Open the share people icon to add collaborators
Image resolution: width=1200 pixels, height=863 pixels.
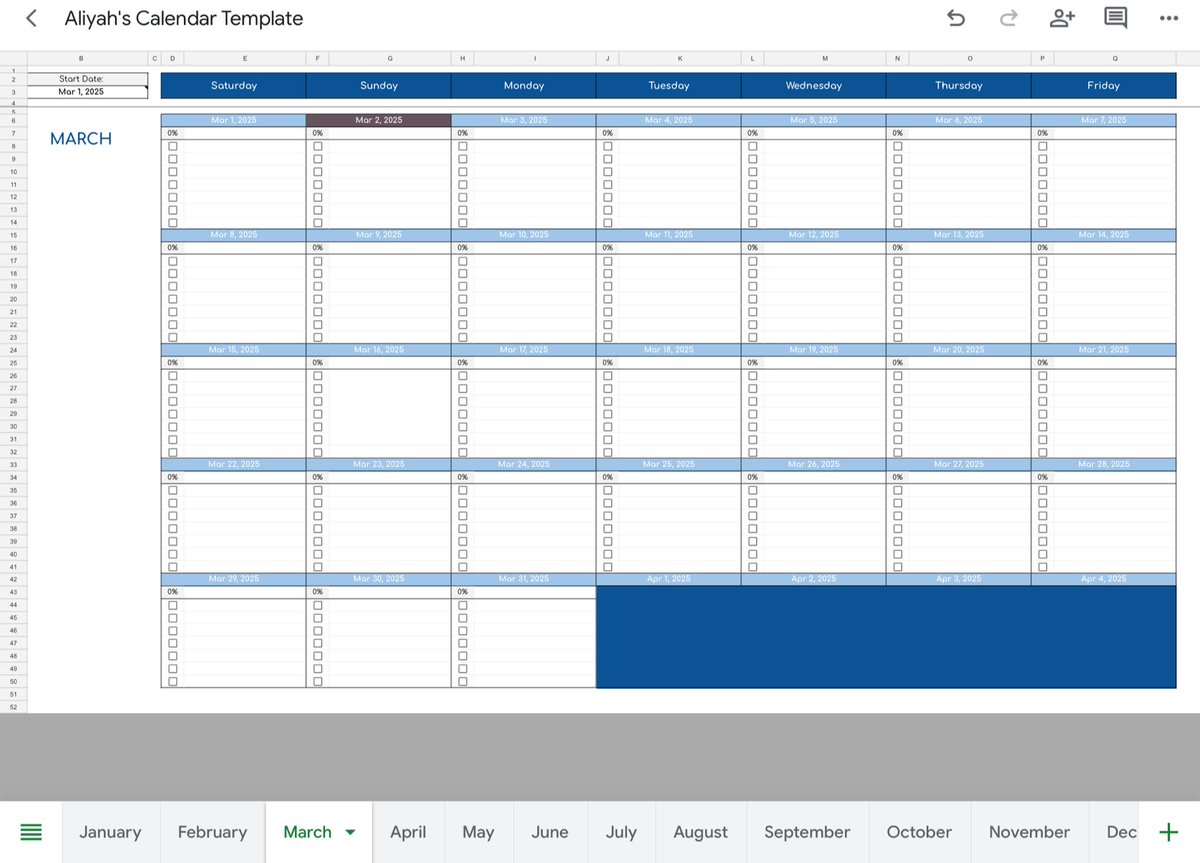(x=1062, y=18)
